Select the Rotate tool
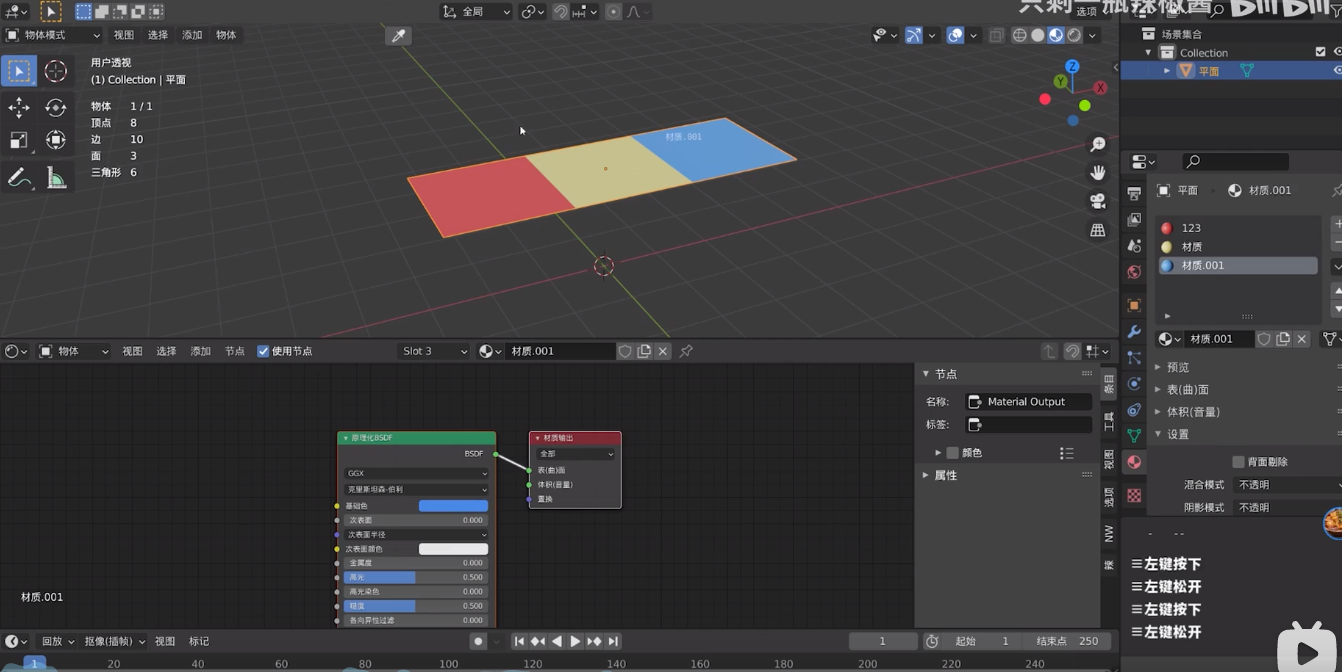The height and width of the screenshot is (672, 1342). coord(56,107)
